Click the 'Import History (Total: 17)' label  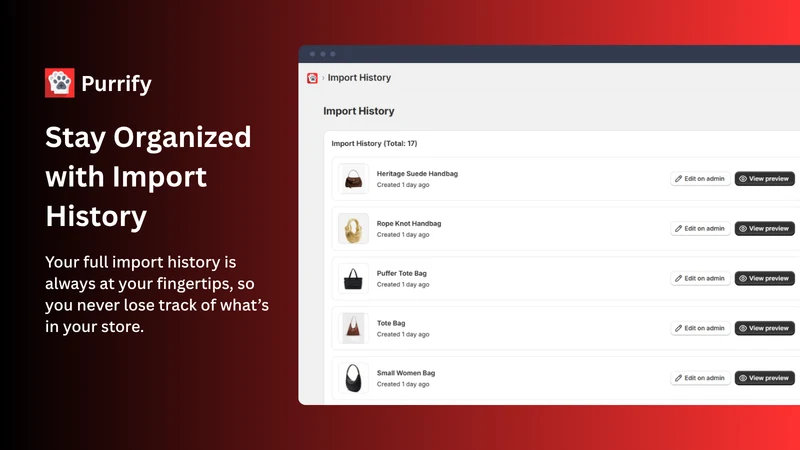pos(374,143)
